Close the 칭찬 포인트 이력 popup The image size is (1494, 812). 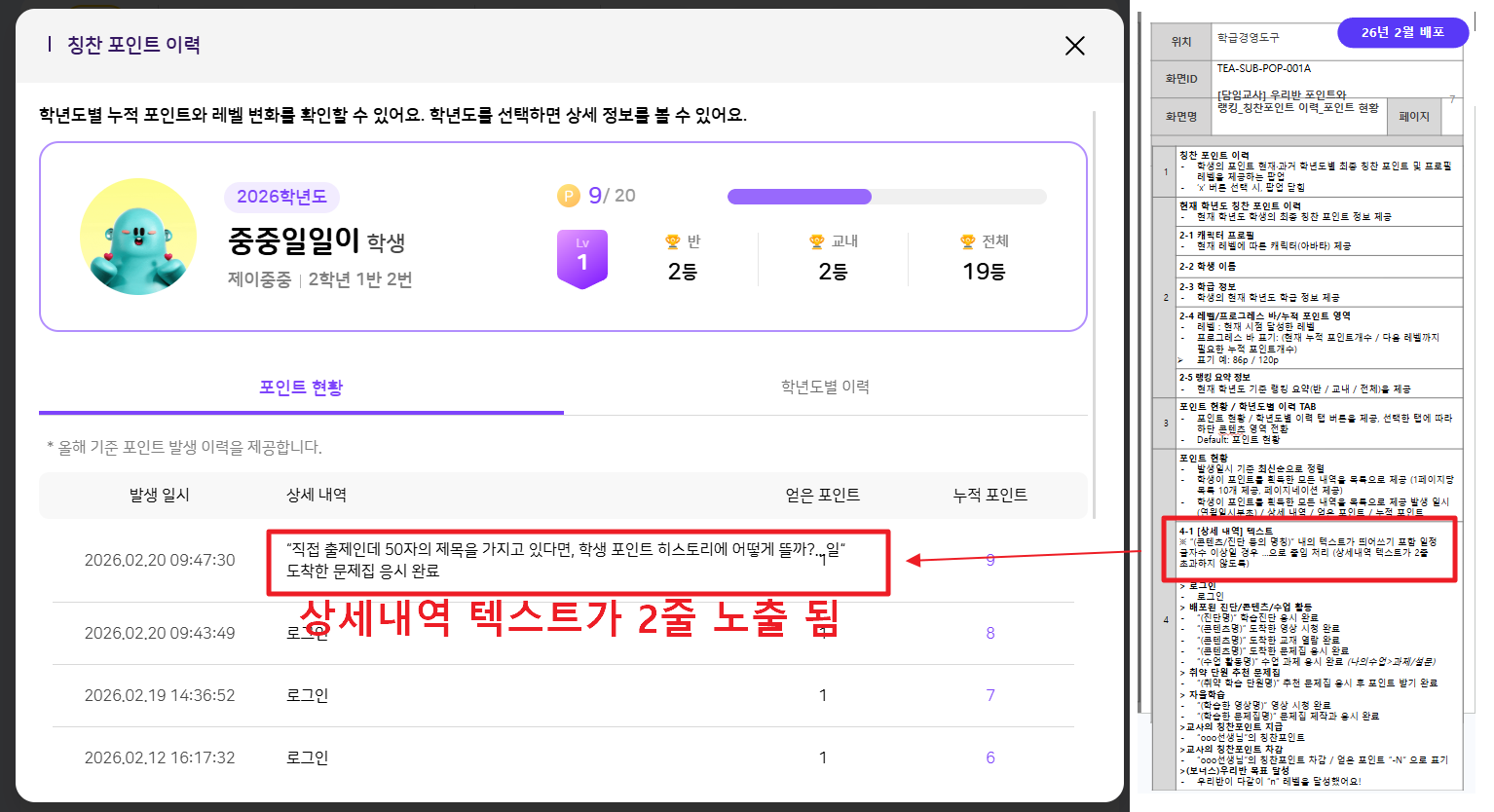click(x=1074, y=46)
